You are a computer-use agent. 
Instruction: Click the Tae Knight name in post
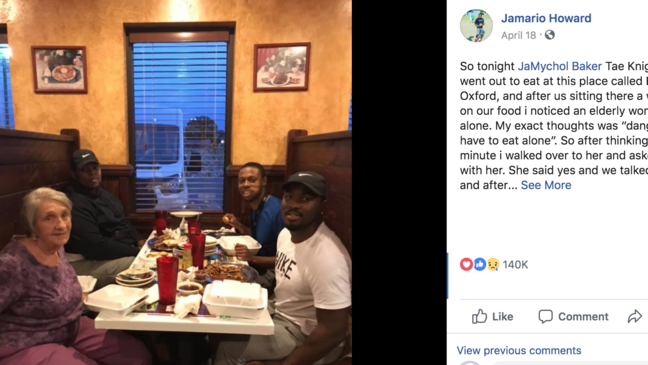[627, 66]
